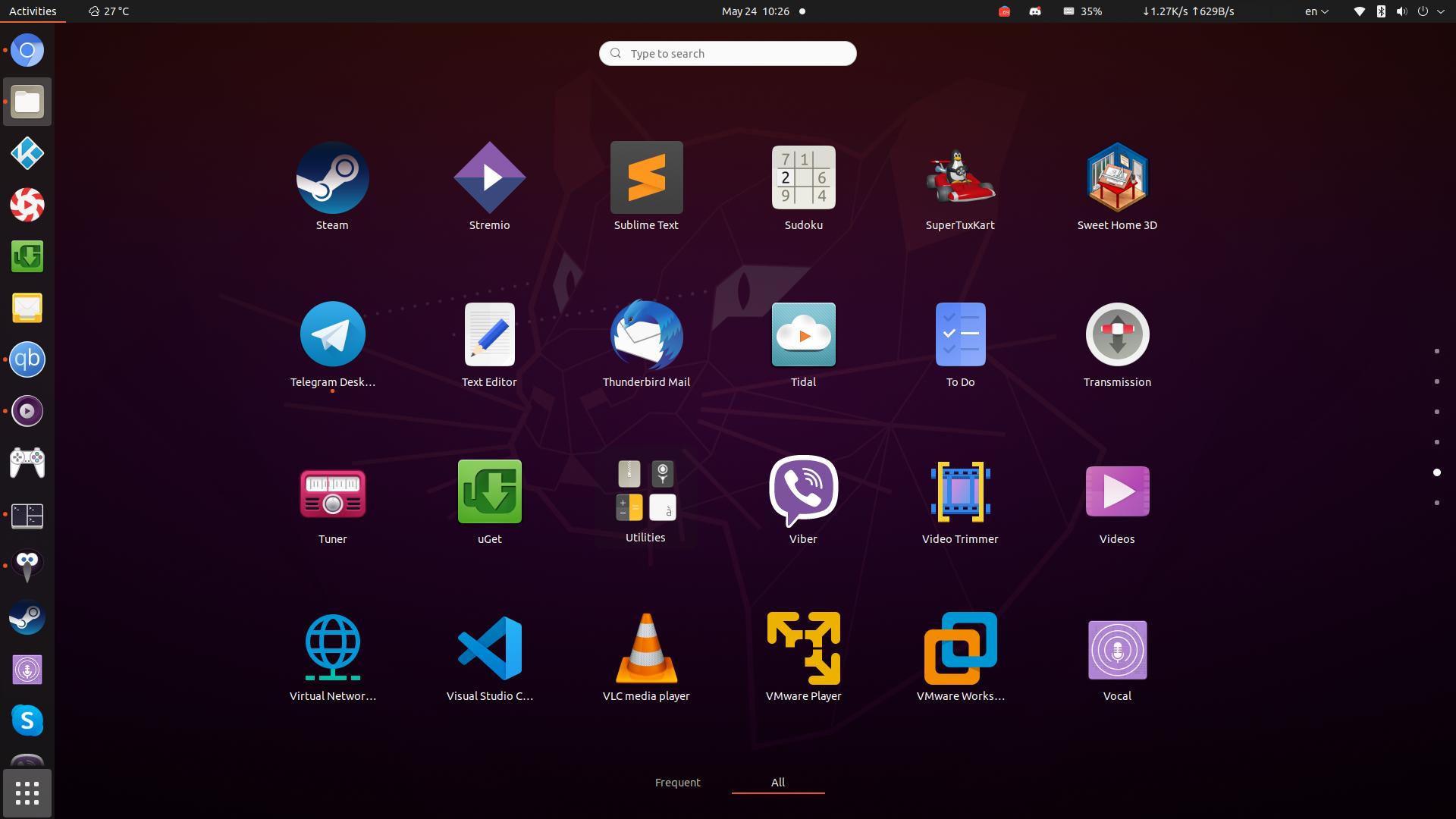Image resolution: width=1456 pixels, height=819 pixels.
Task: Click the Activities button
Action: 33,11
